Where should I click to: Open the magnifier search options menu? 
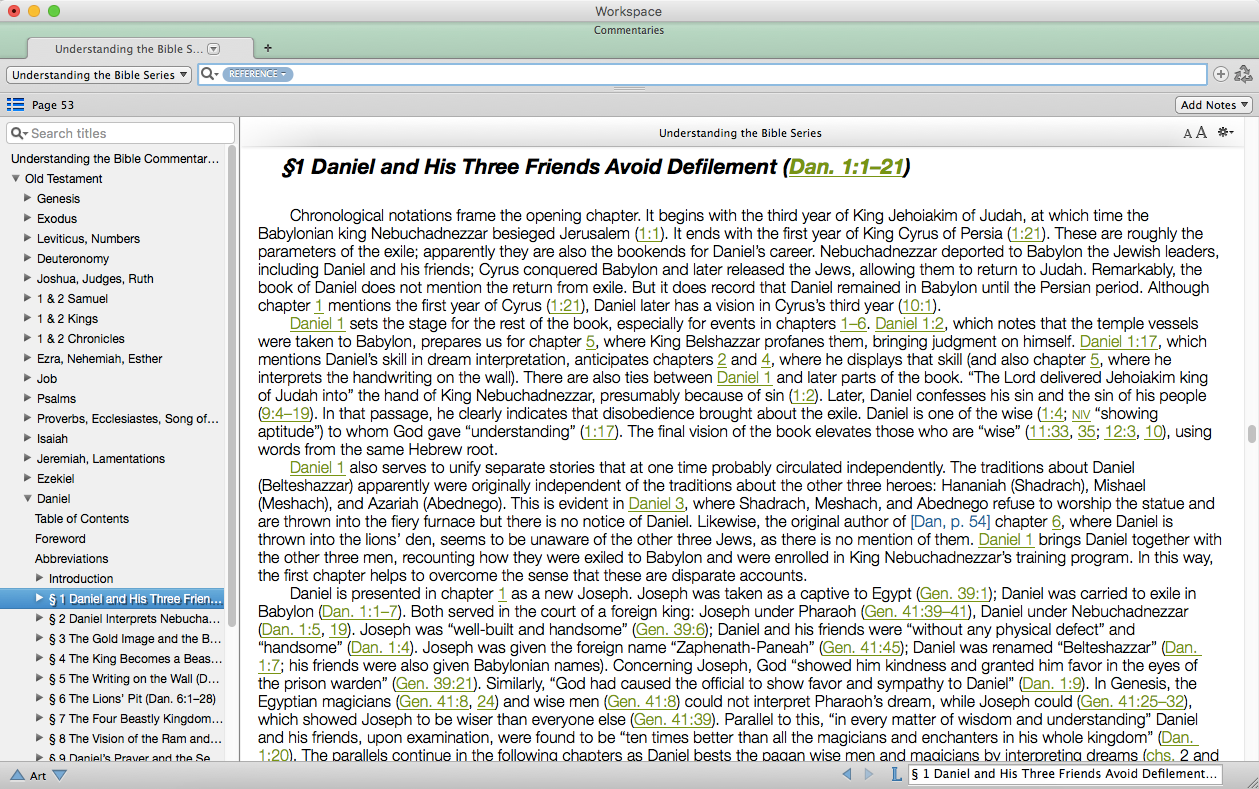pos(210,74)
